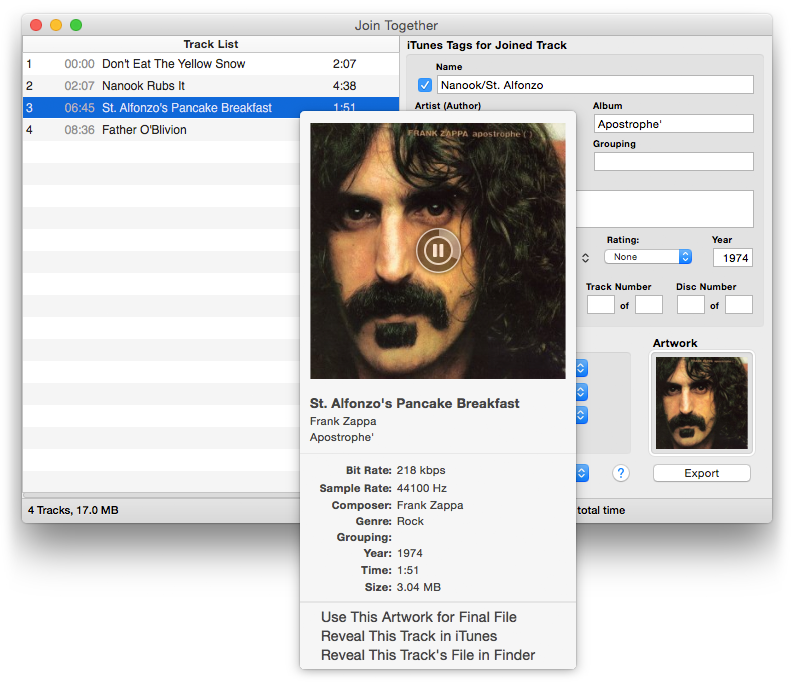
Task: Select Use This Artwork for Final File
Action: pyautogui.click(x=419, y=617)
